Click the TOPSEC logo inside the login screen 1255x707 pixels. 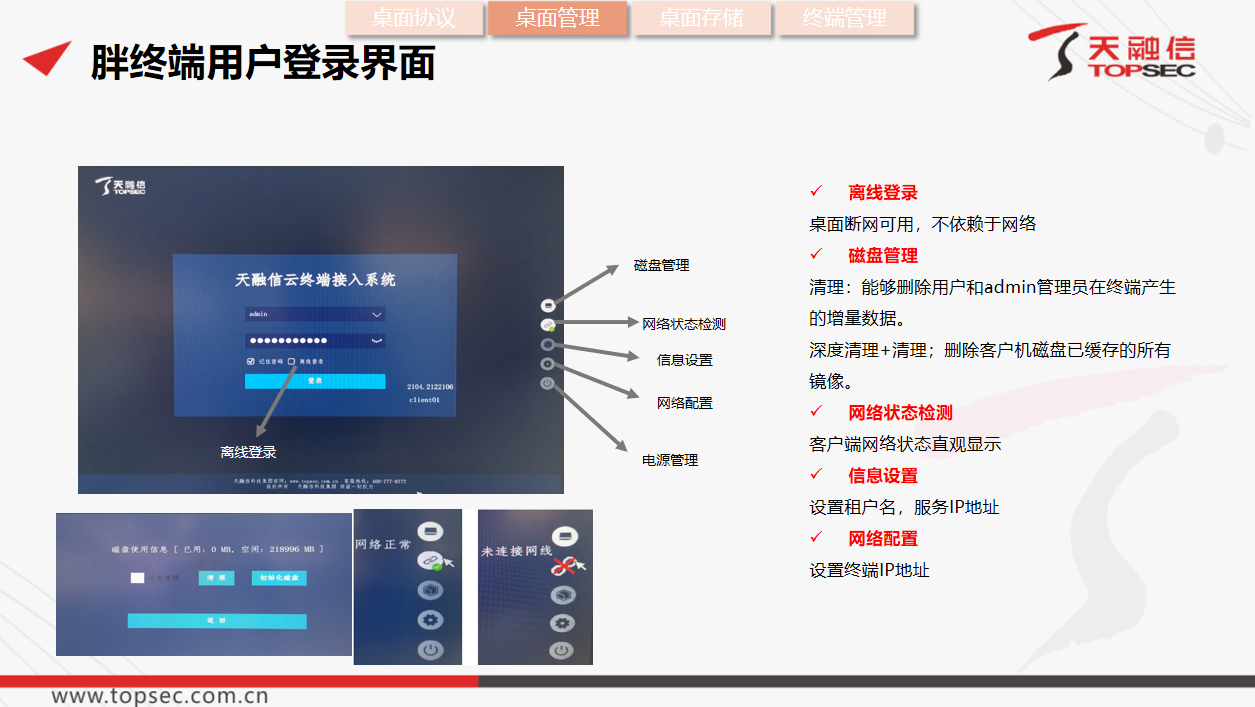[121, 187]
